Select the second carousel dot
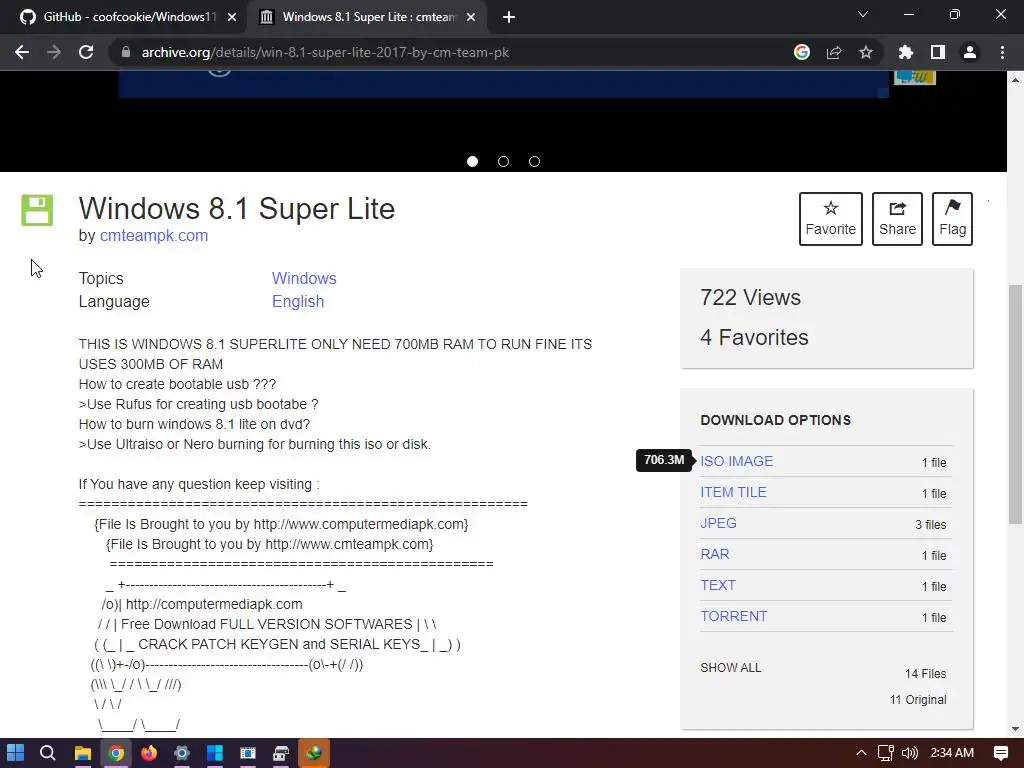1024x768 pixels. pyautogui.click(x=504, y=161)
